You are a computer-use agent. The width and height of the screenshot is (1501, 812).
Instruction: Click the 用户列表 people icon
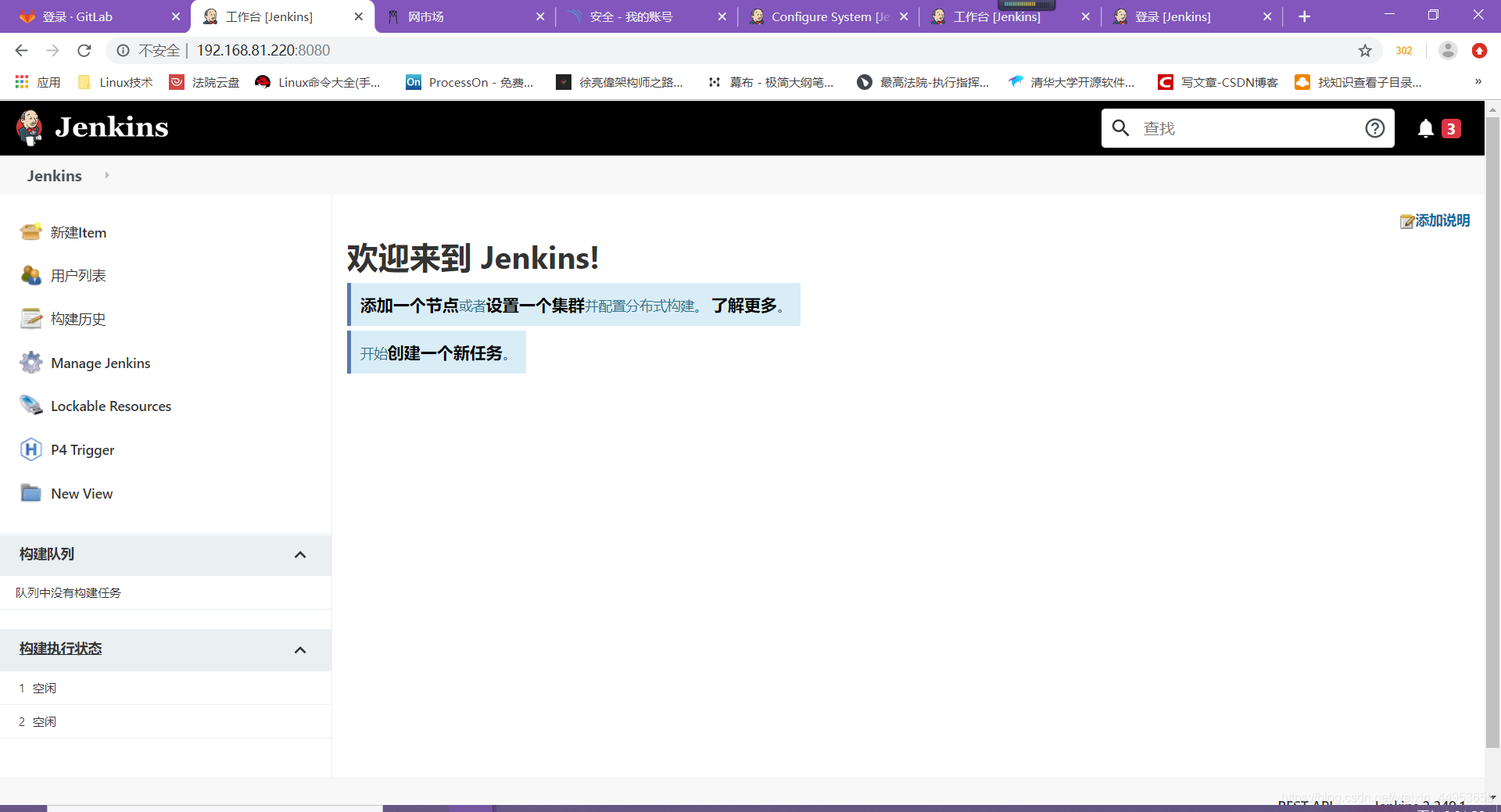coord(31,275)
